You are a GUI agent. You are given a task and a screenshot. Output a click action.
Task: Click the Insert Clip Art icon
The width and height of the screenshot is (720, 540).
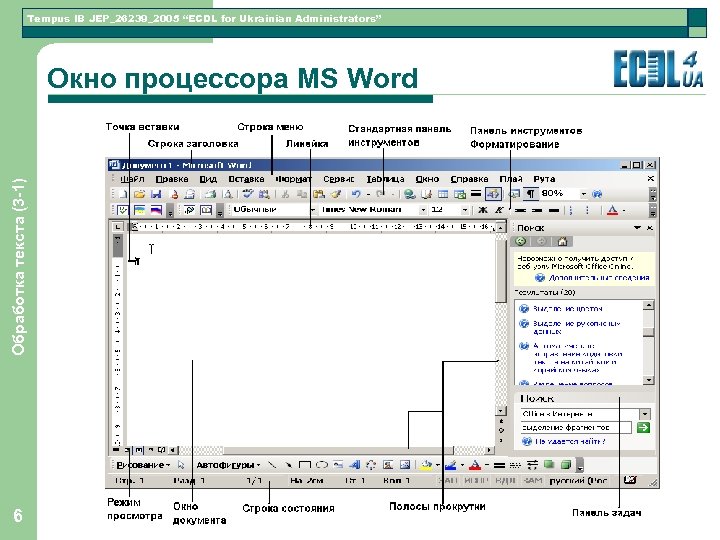[388, 465]
